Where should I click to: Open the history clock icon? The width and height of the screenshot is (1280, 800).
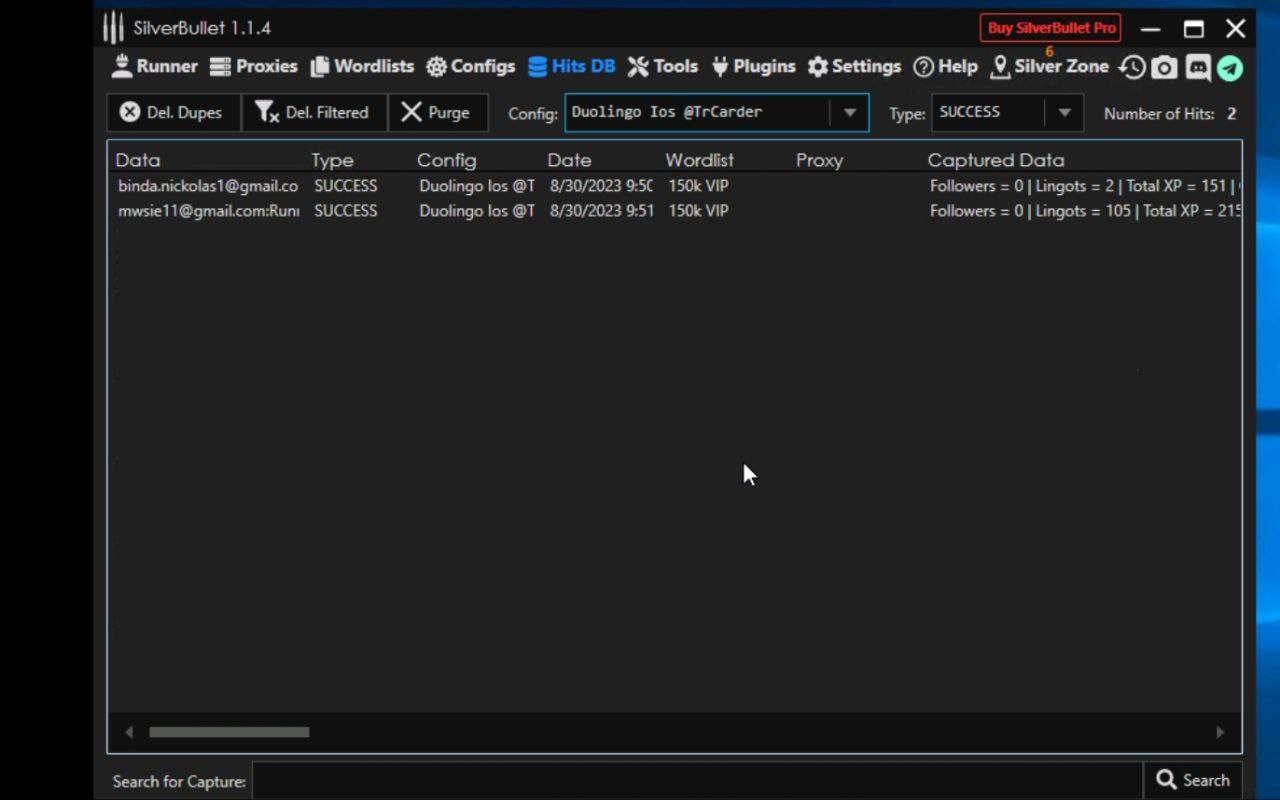[1132, 67]
